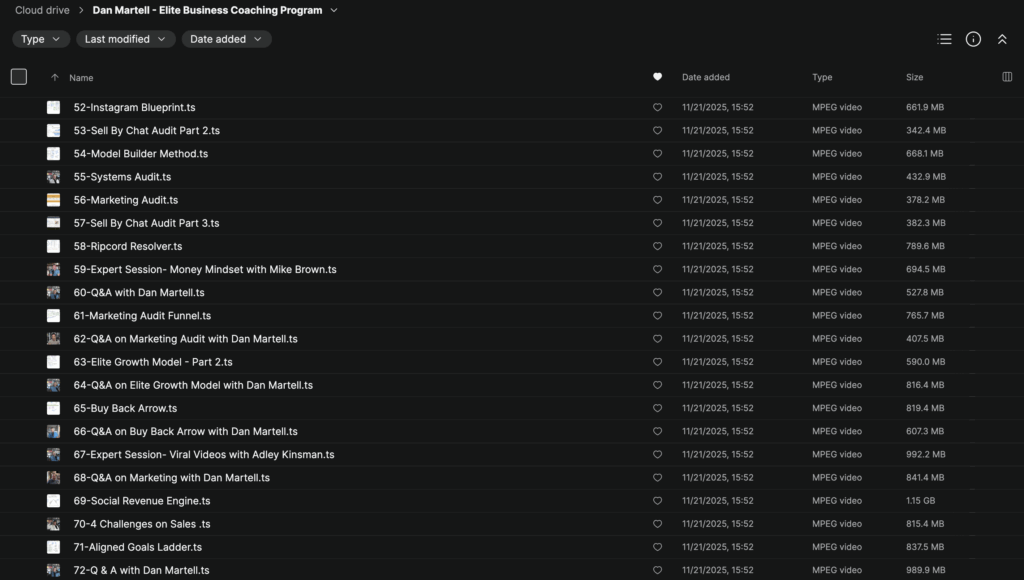This screenshot has width=1024, height=580.
Task: Open the Type filter dropdown
Action: (x=41, y=39)
